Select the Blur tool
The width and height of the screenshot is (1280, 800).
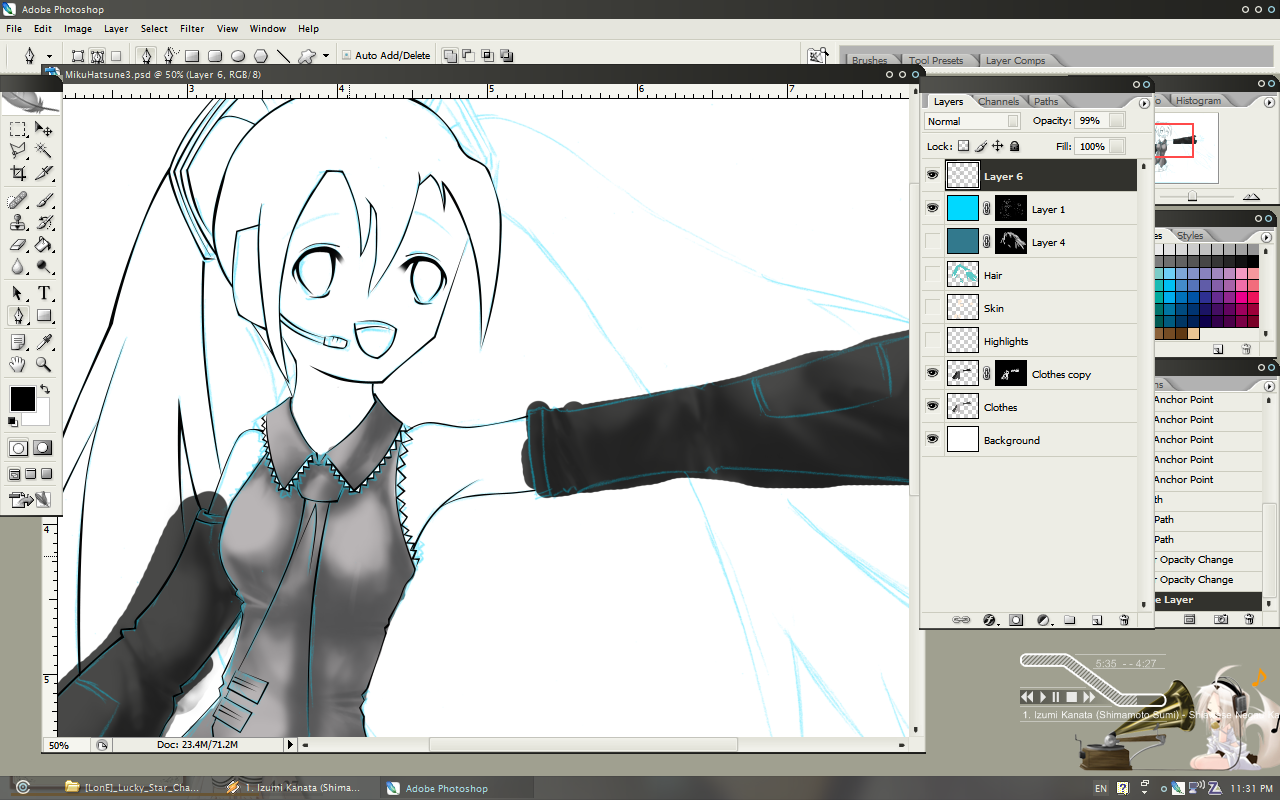[x=18, y=266]
